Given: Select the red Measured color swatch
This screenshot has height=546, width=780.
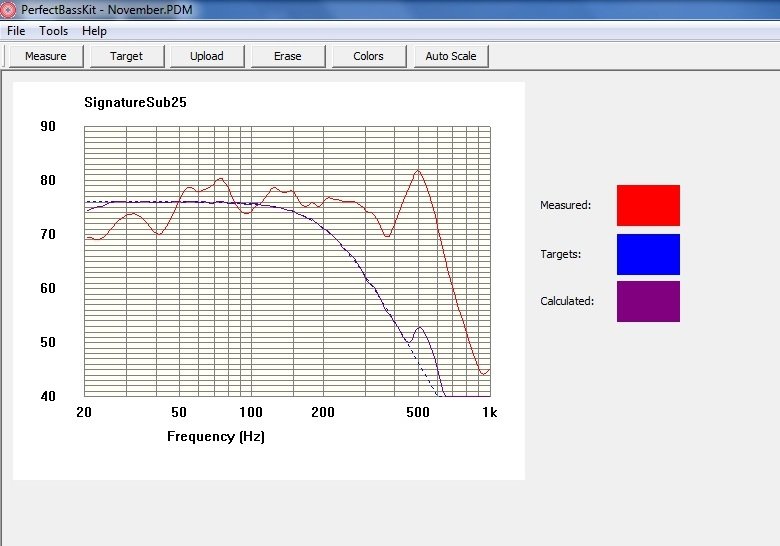Looking at the screenshot, I should tap(648, 205).
